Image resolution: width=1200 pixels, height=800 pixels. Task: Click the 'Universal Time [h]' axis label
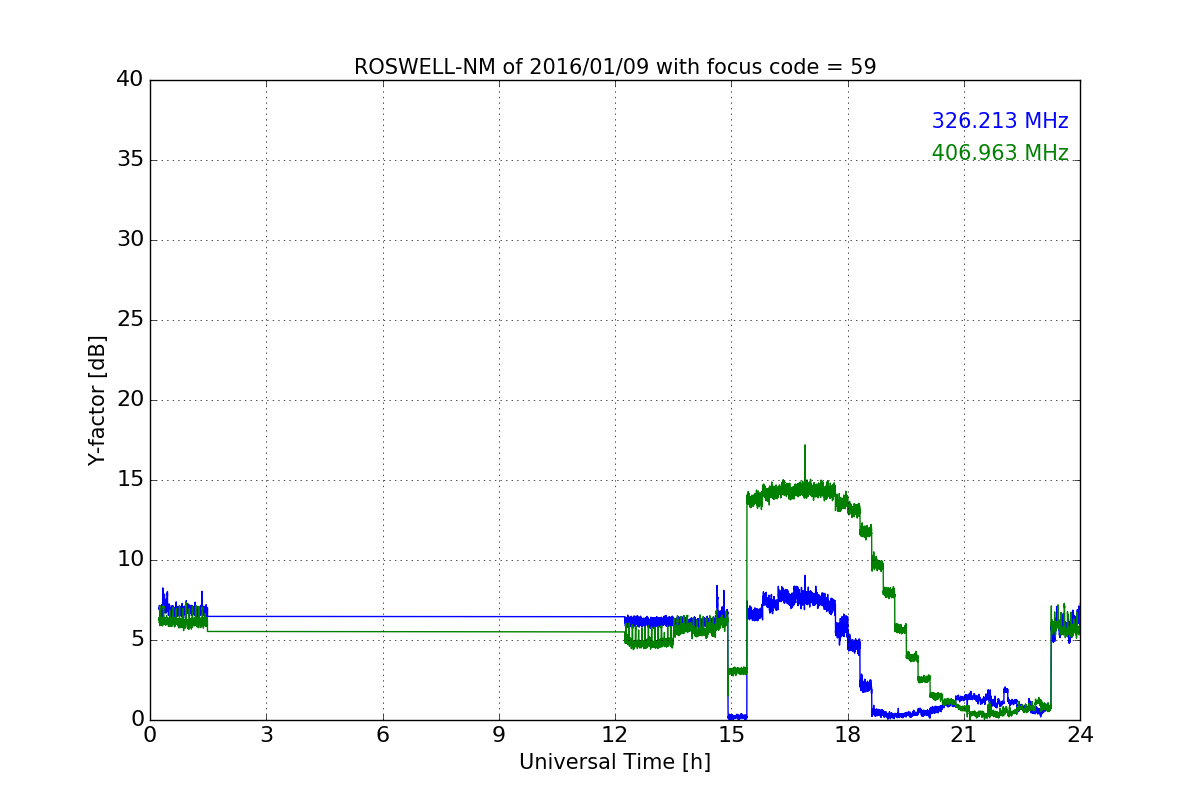[x=615, y=762]
